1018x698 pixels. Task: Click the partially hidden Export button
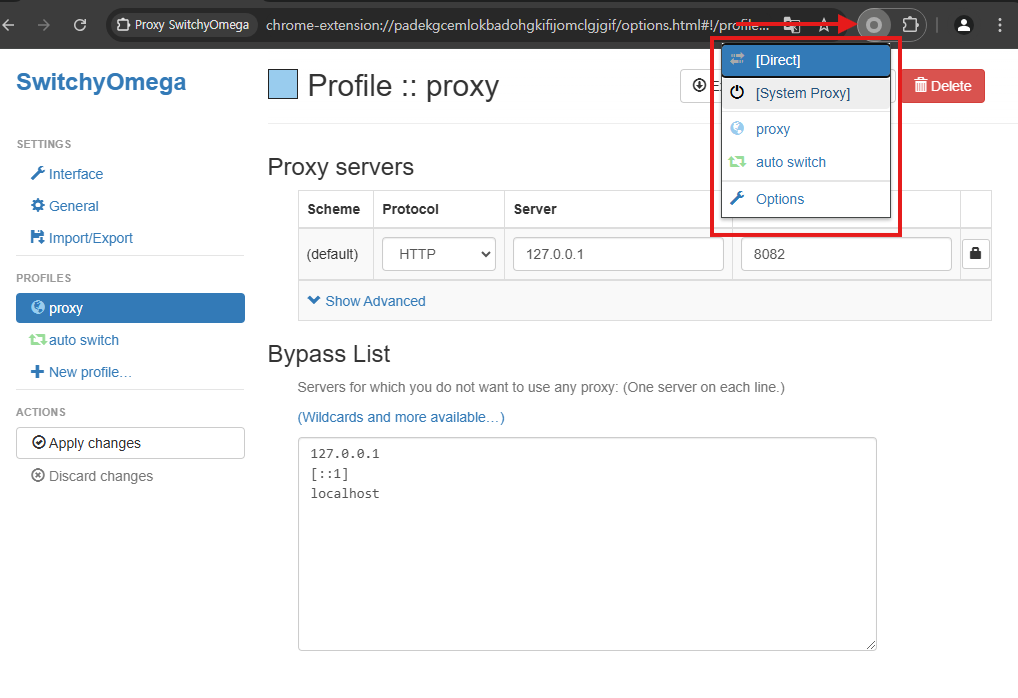(x=701, y=86)
